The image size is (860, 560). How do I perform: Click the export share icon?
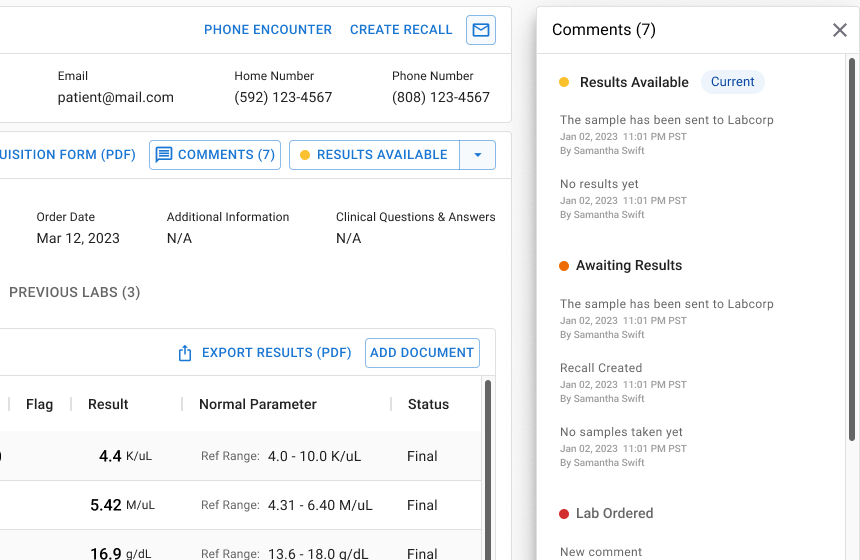coord(185,353)
